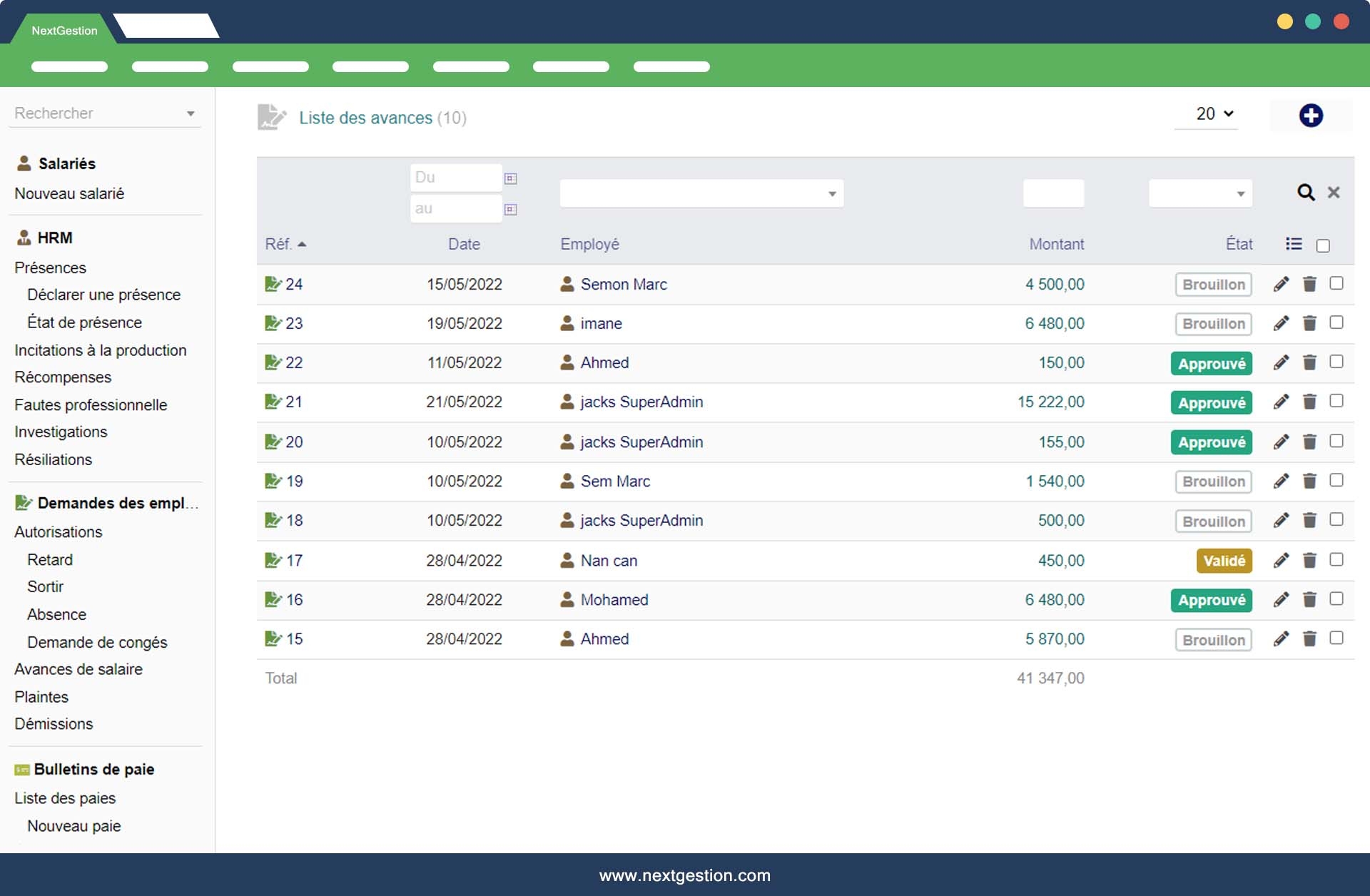
Task: Click the Montant filter input field
Action: click(1053, 194)
